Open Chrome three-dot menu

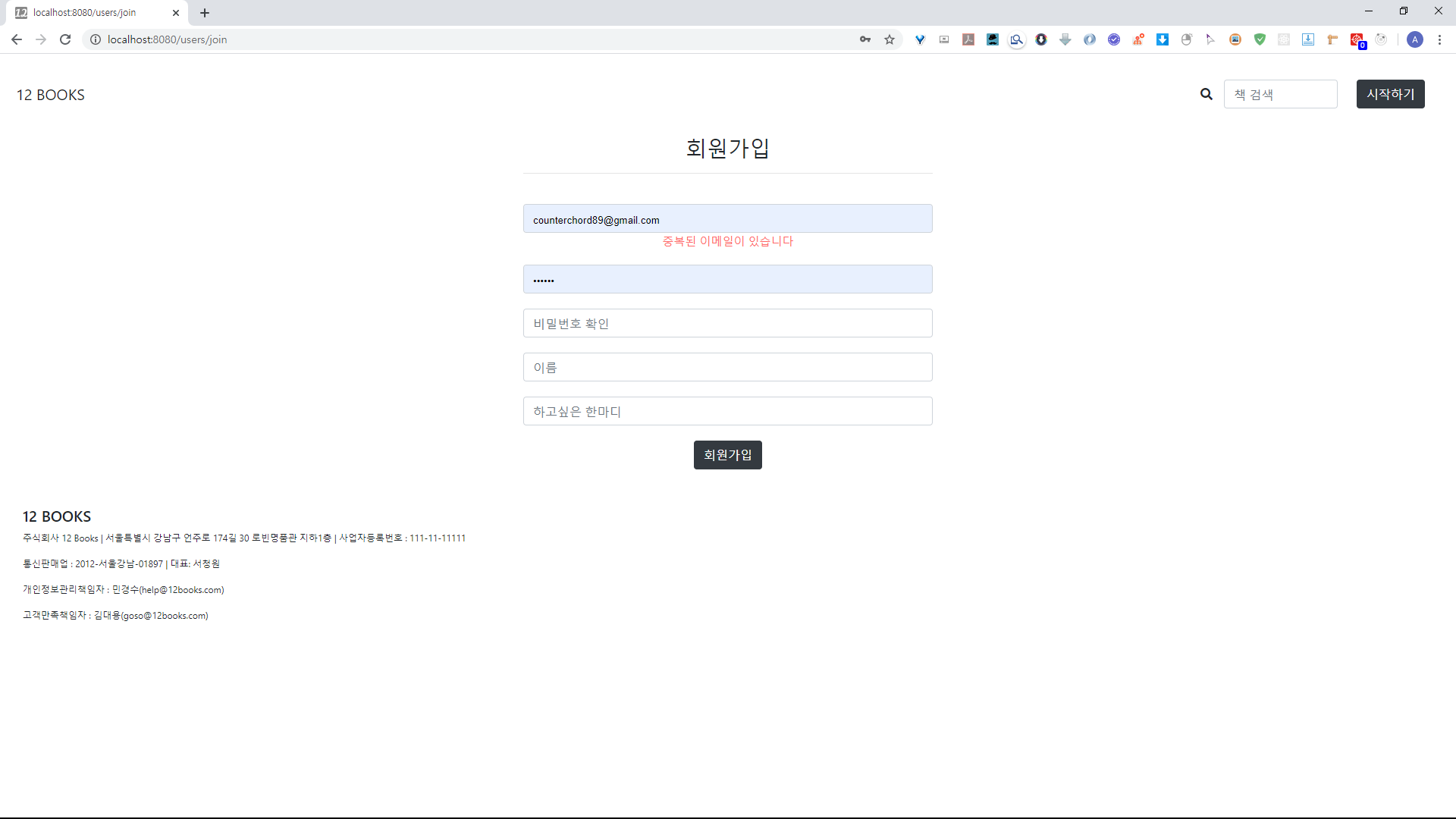(1439, 39)
